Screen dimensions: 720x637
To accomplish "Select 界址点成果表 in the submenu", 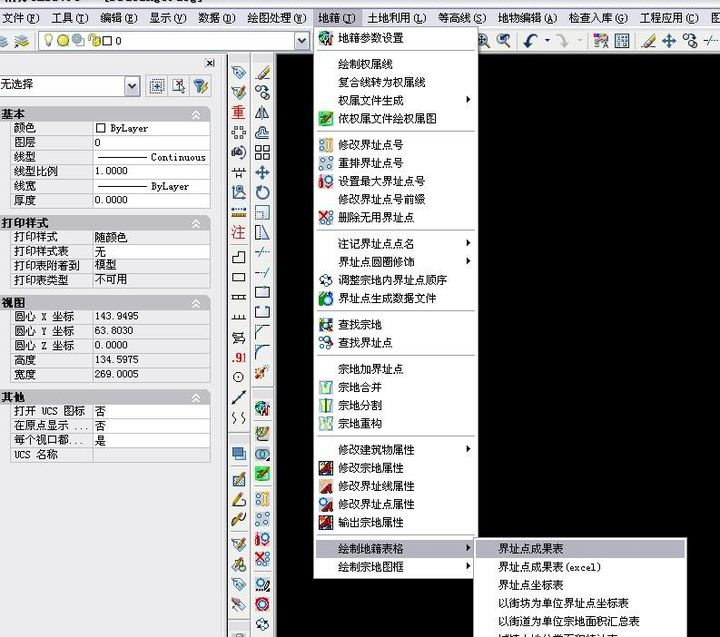I will [580, 549].
